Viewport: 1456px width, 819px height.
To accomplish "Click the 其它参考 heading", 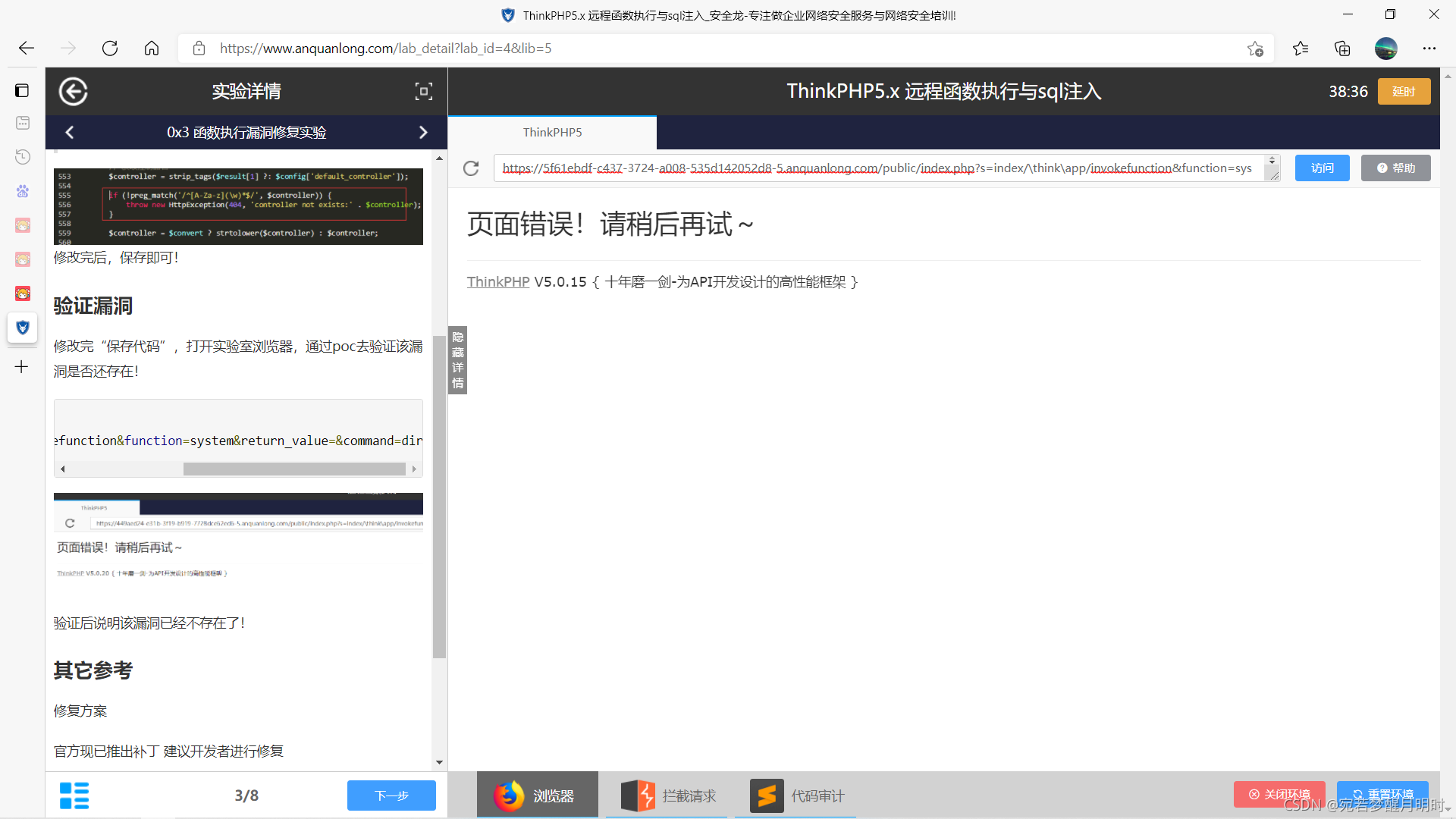I will point(93,670).
